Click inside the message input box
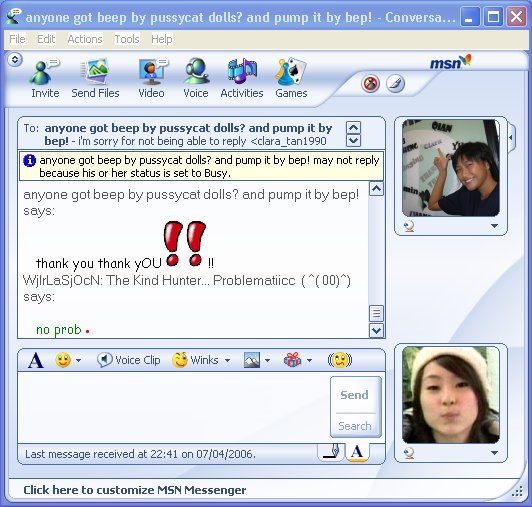 coord(173,407)
